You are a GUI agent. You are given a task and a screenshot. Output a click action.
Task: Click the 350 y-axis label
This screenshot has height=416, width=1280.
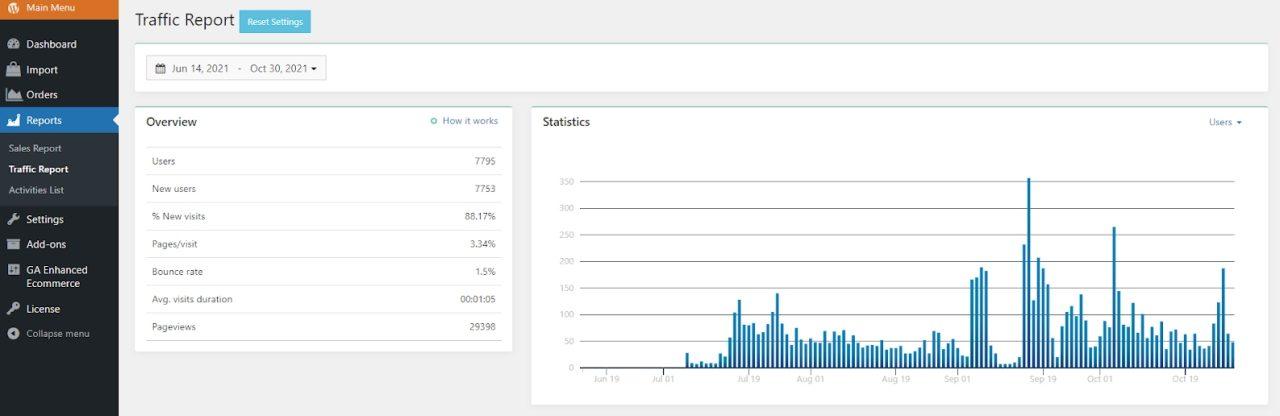pos(567,182)
